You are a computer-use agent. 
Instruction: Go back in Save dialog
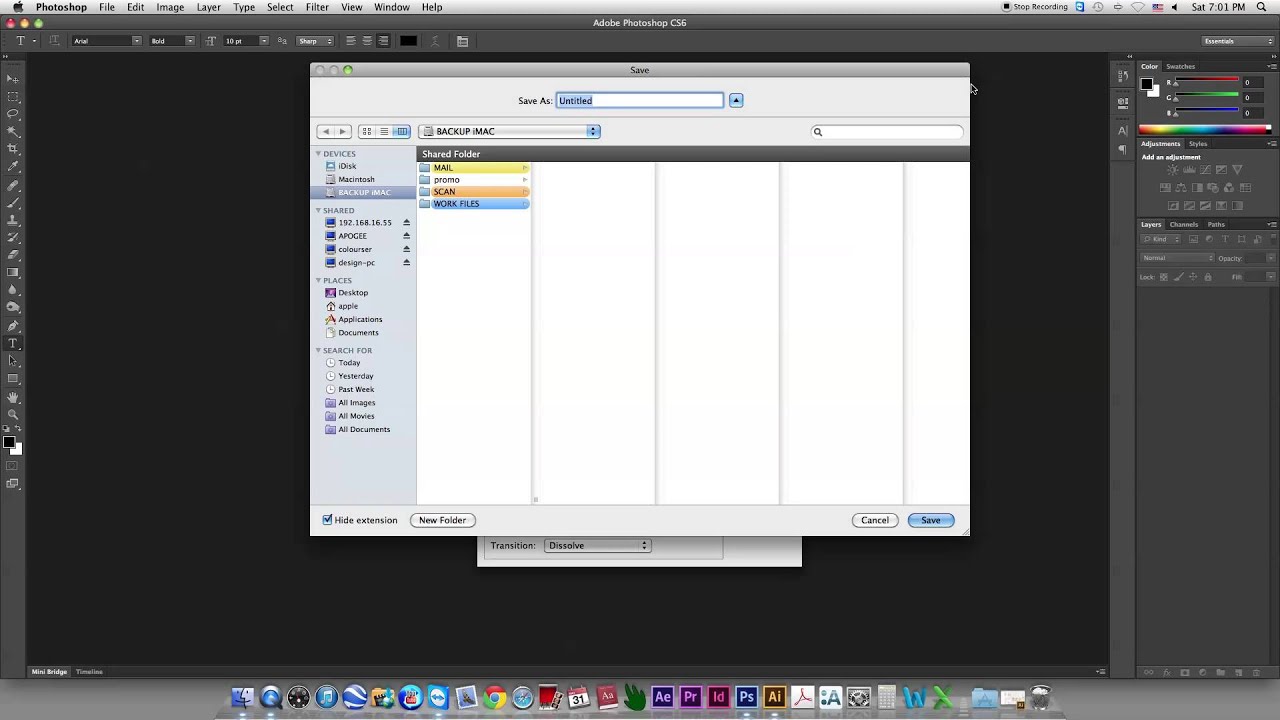pyautogui.click(x=325, y=131)
